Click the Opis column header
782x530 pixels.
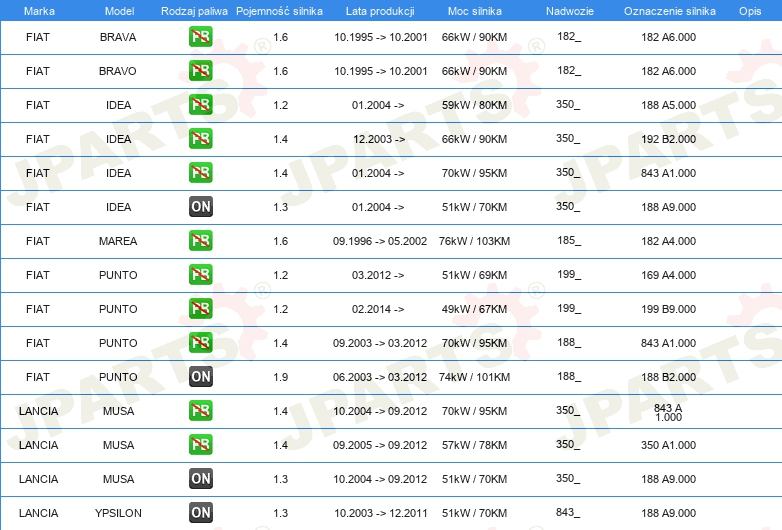pos(750,11)
